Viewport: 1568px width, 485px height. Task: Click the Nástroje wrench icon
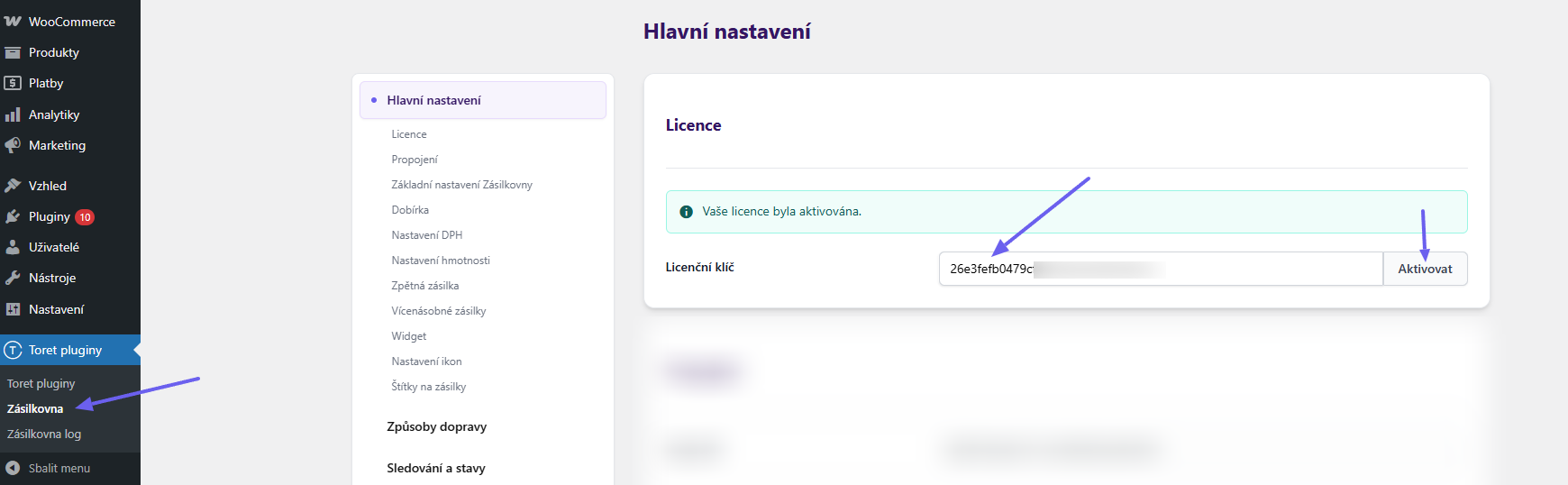pyautogui.click(x=13, y=278)
